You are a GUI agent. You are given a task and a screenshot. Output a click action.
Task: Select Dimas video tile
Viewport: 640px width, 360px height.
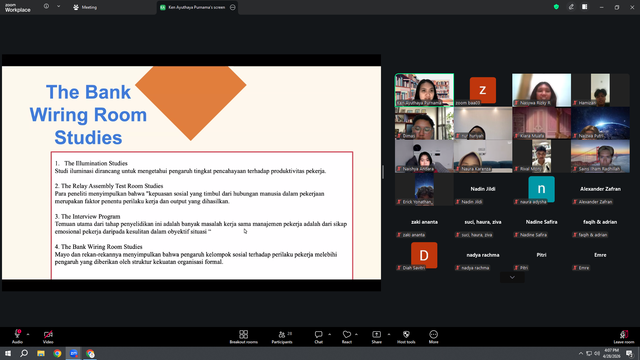pos(424,123)
